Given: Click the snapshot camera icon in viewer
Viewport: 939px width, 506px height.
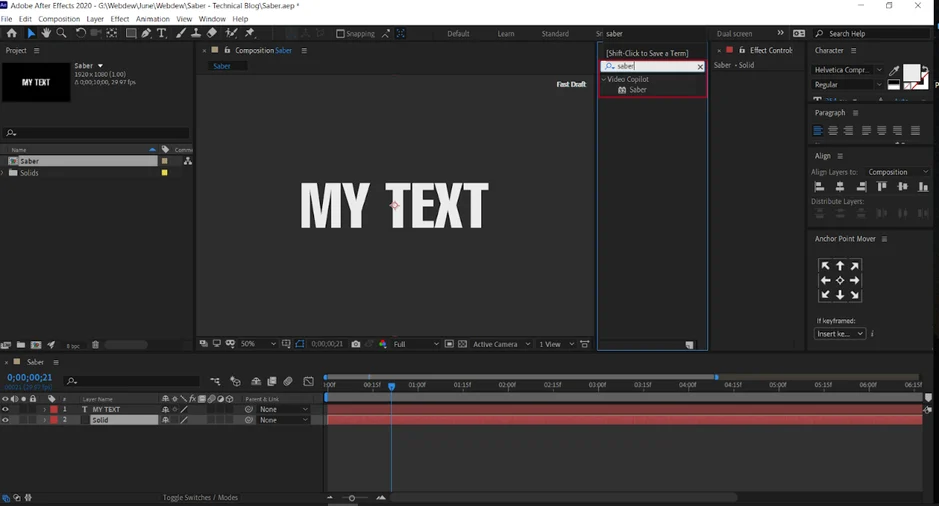Looking at the screenshot, I should point(356,344).
